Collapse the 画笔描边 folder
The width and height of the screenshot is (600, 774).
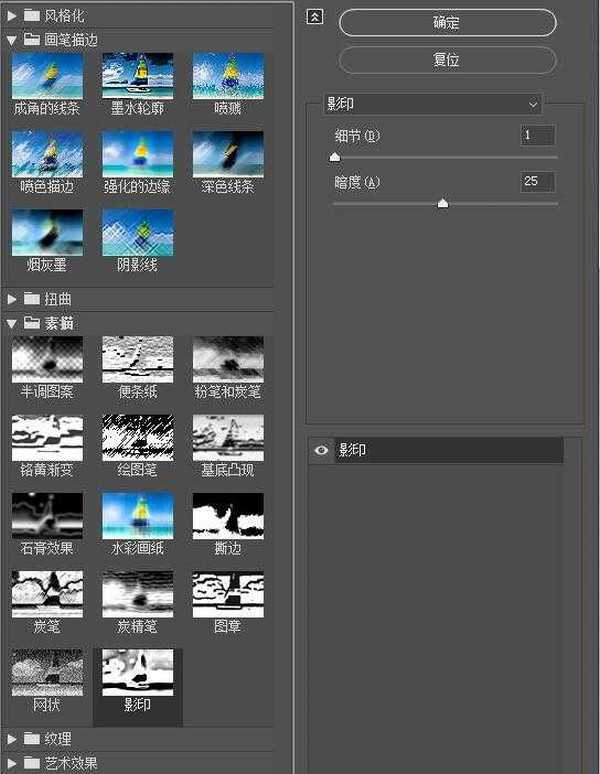point(12,40)
